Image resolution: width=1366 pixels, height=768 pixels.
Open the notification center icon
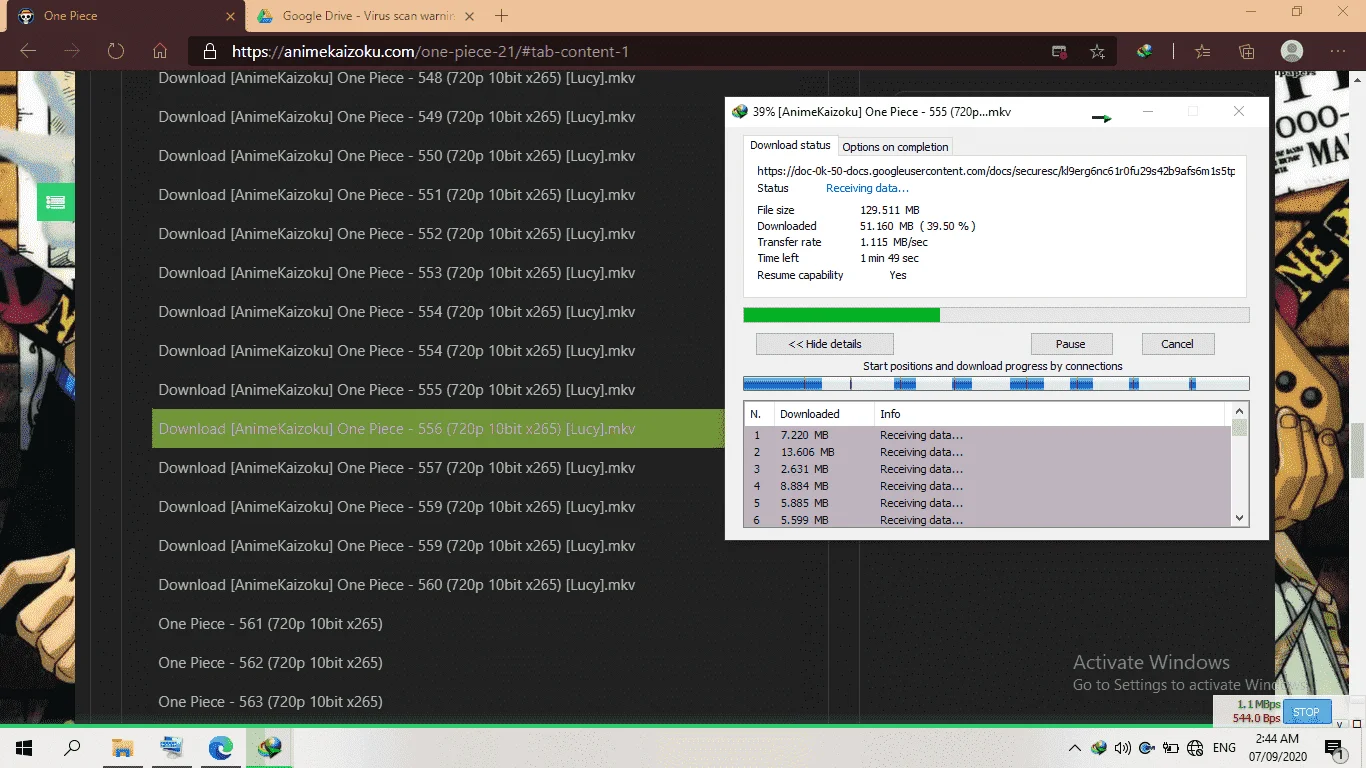[1335, 748]
